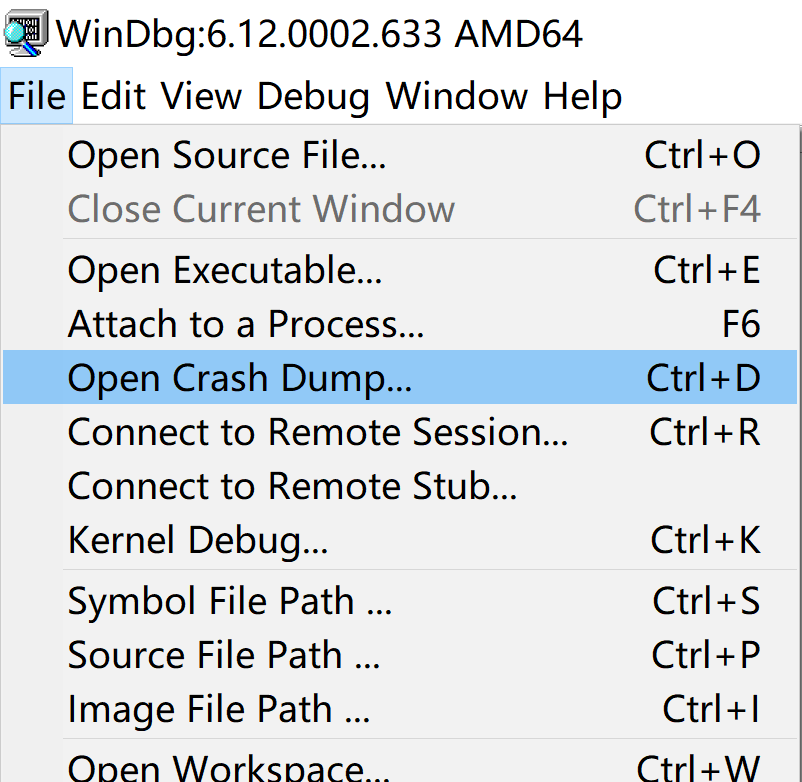This screenshot has width=802, height=782.
Task: Open the Symbol File Path dialog
Action: tap(230, 601)
